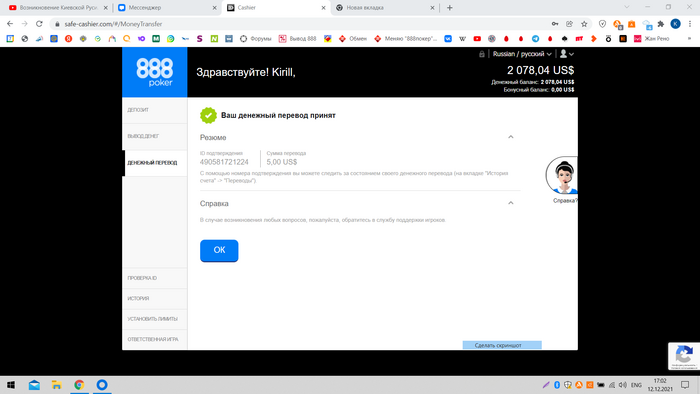Open the Форумы bookmark
700x394 pixels.
click(x=256, y=39)
